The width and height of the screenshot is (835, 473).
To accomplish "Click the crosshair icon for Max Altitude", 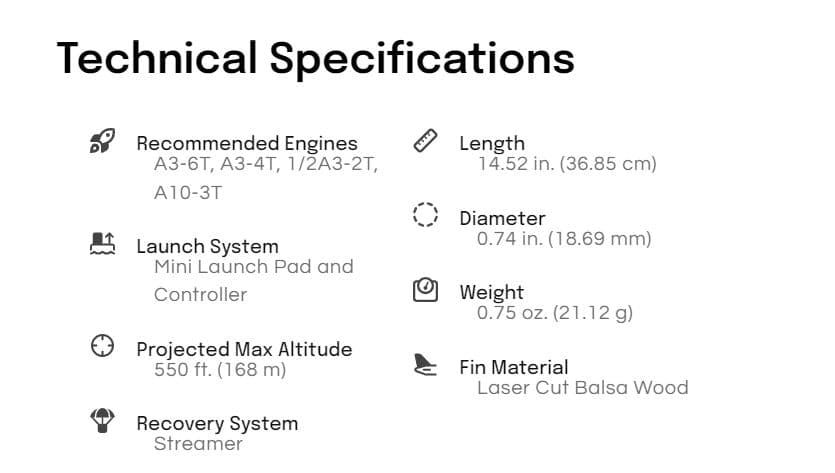I will pyautogui.click(x=102, y=347).
